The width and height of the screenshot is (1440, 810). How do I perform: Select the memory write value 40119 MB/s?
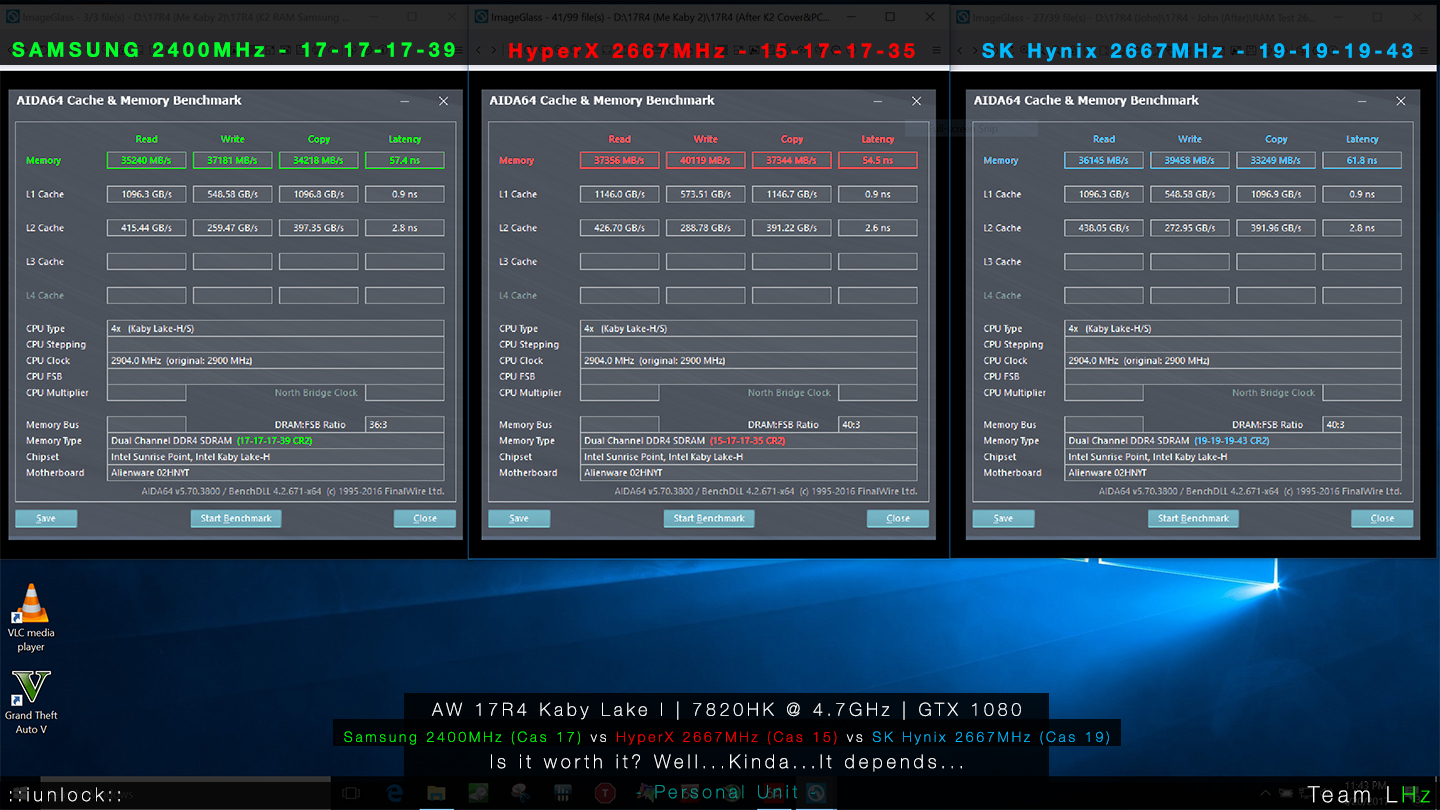click(705, 160)
